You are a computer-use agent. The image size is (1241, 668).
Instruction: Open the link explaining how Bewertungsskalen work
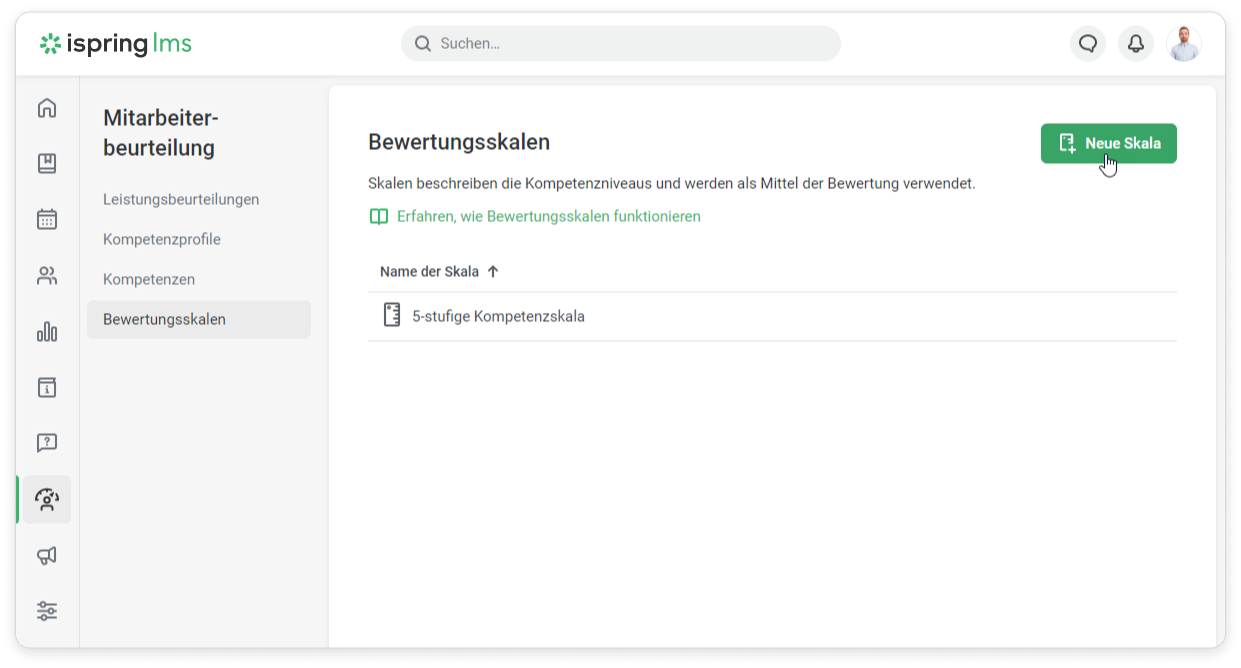(548, 217)
